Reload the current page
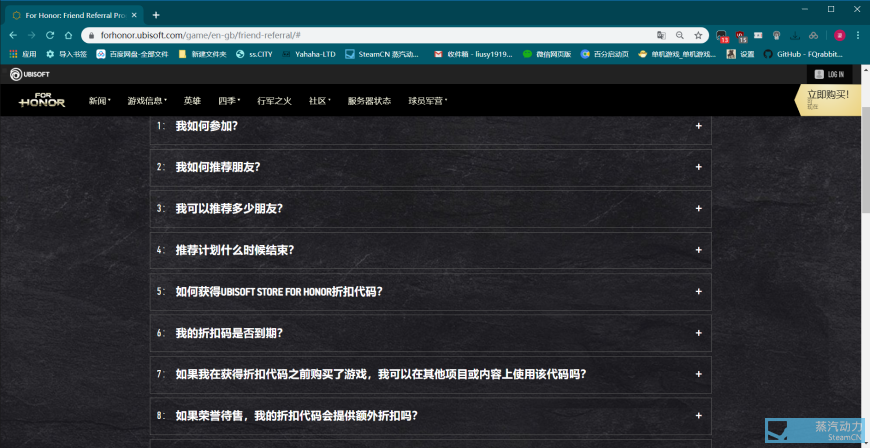This screenshot has height=448, width=870. (50, 35)
